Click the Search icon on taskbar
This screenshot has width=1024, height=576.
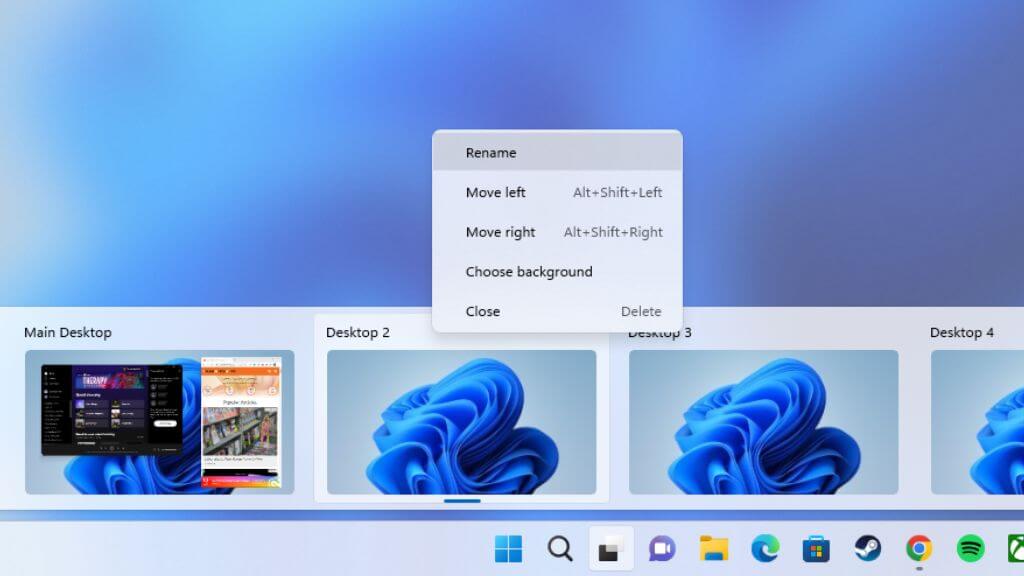tap(559, 549)
